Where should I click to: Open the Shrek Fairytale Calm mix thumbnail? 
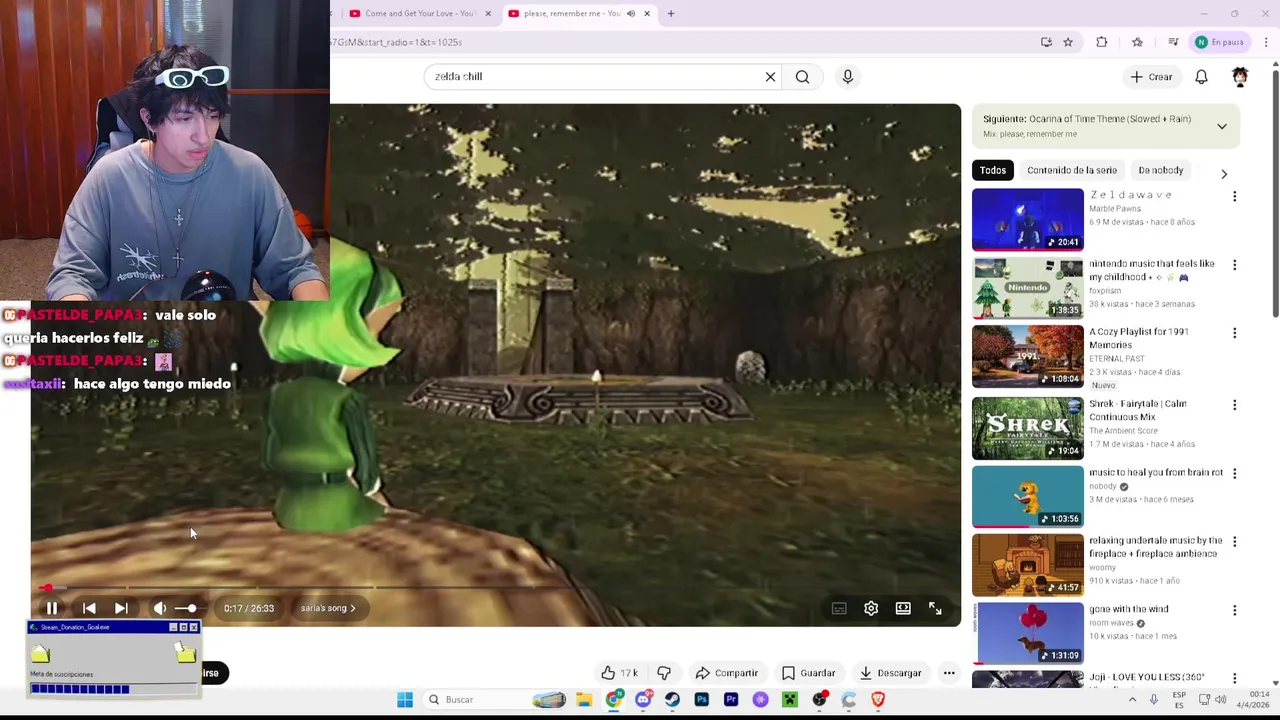click(1027, 428)
